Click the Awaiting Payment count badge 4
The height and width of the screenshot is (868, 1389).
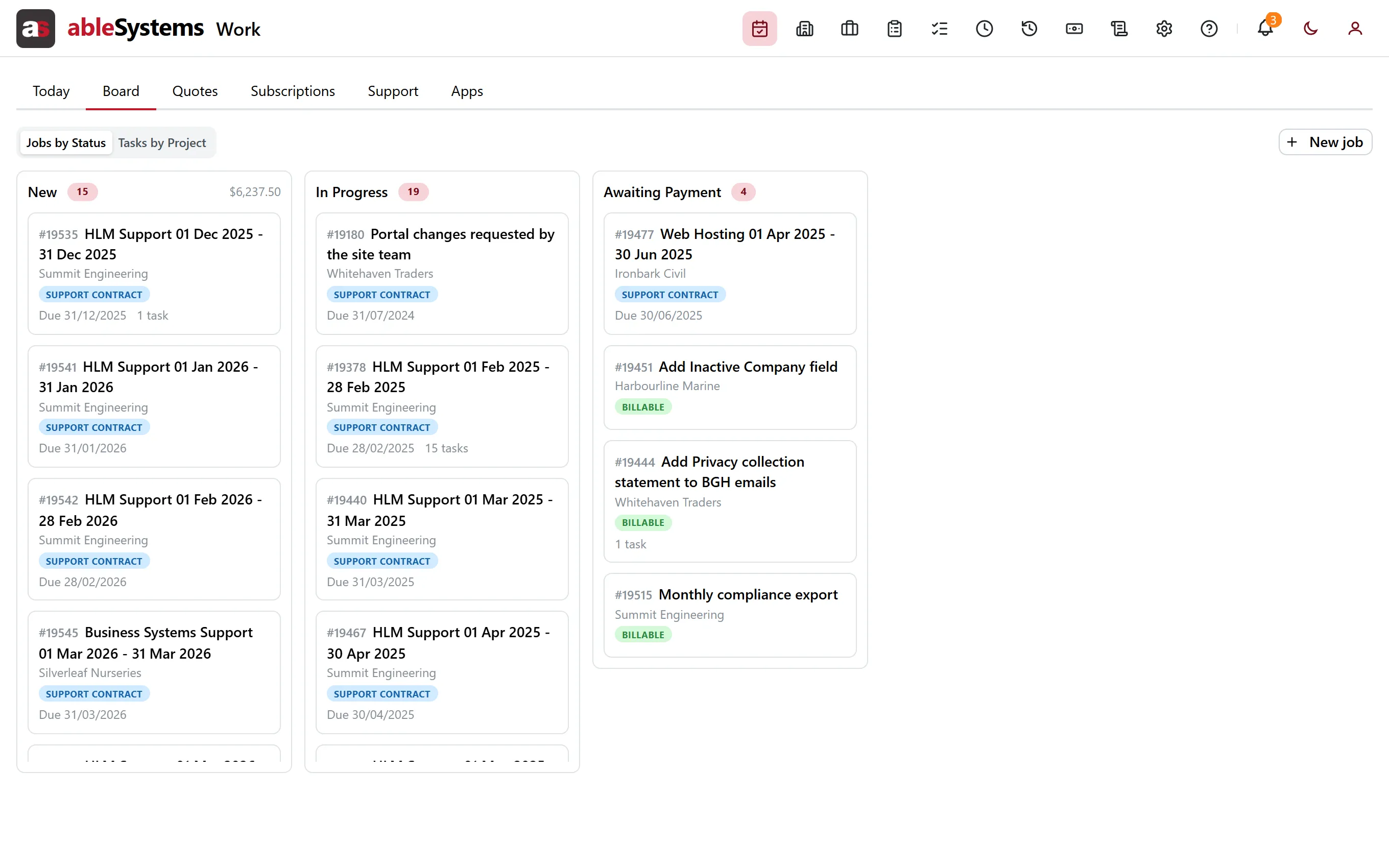point(744,192)
